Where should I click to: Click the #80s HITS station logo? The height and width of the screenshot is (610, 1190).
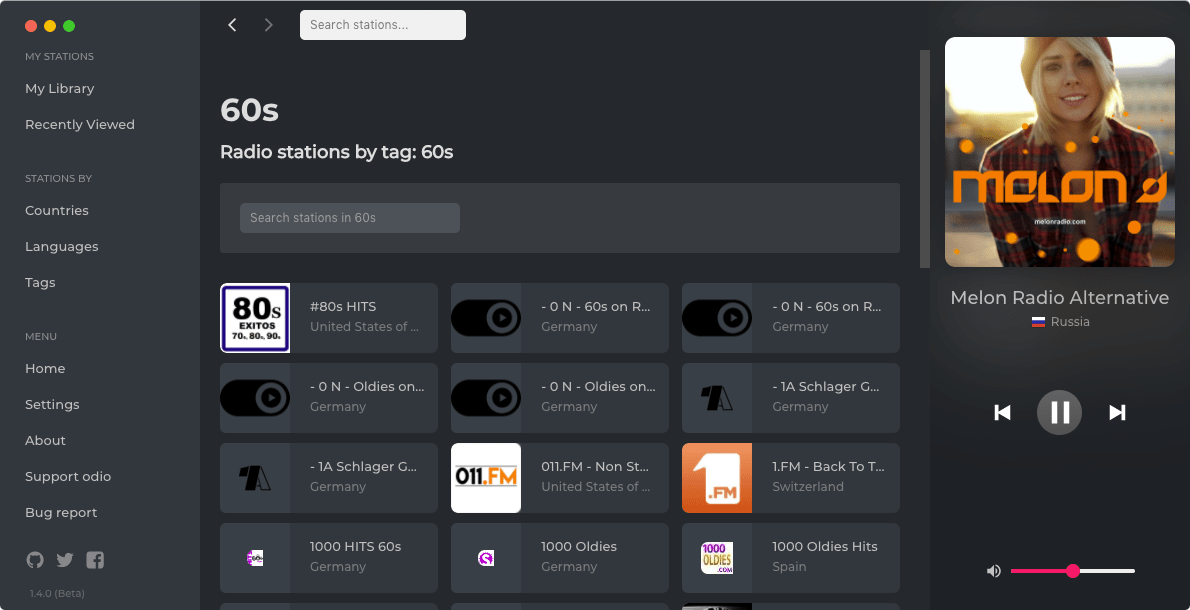[x=255, y=318]
